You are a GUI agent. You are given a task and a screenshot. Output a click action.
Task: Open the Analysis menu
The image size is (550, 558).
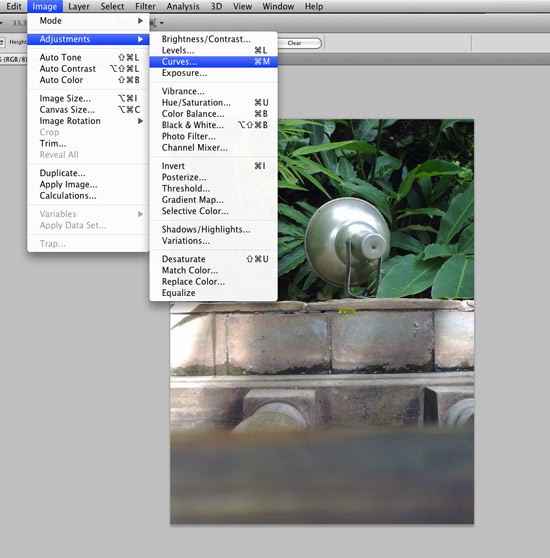183,6
